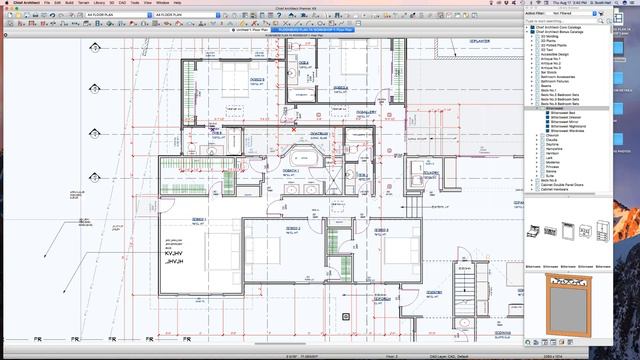Open the Library menu
640x360 pixels.
[99, 2]
